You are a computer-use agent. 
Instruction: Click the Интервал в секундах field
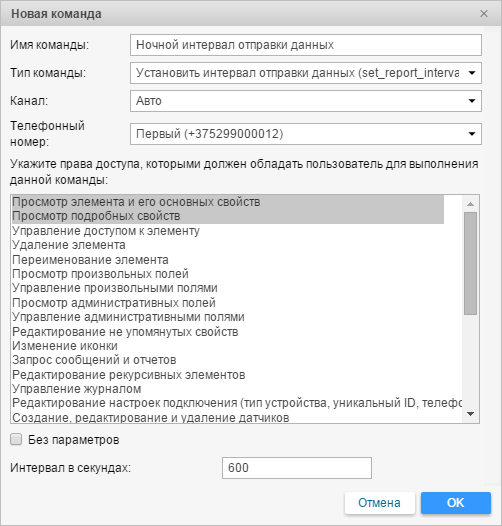point(297,468)
